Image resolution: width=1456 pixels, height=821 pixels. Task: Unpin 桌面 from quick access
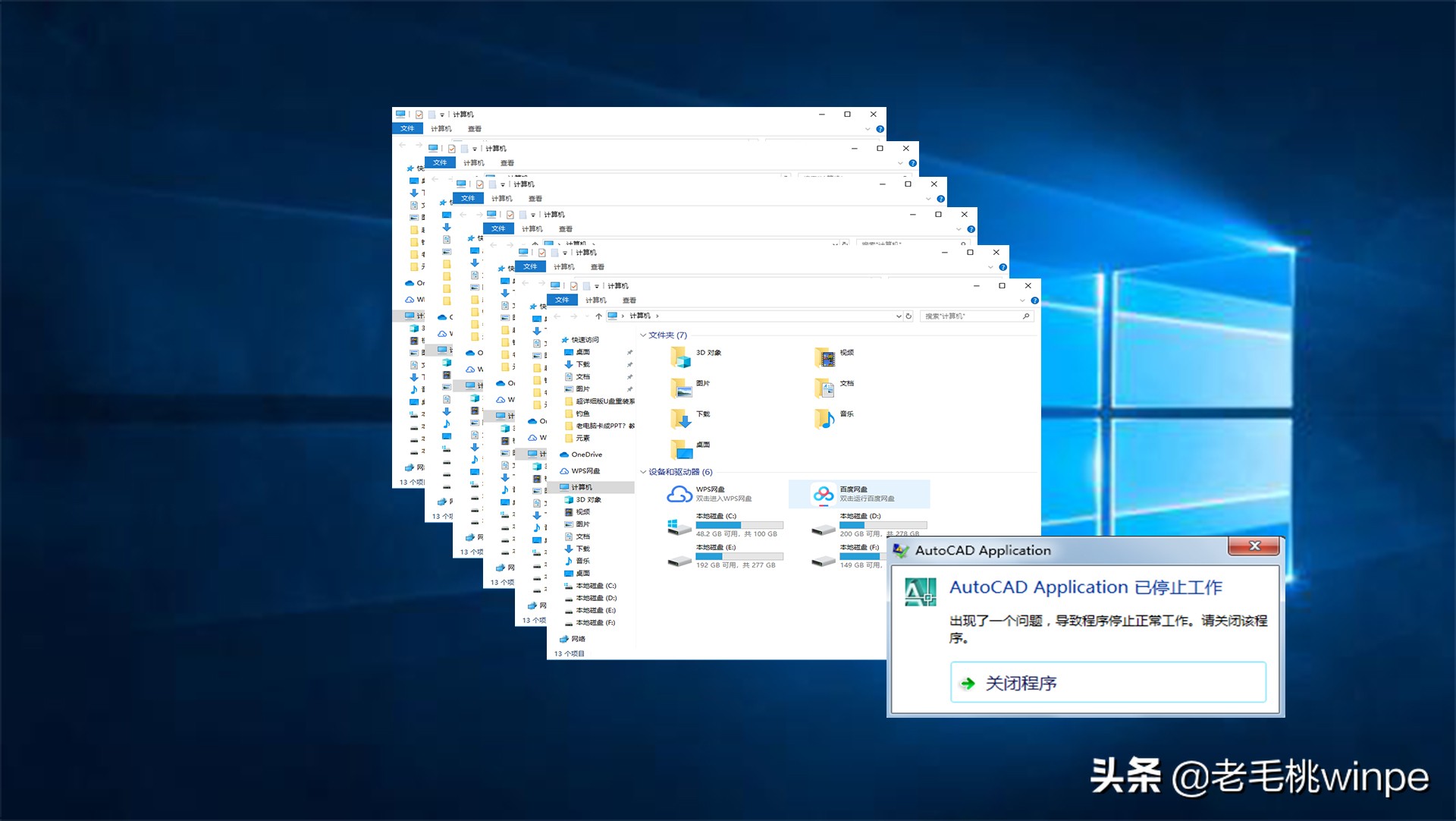pyautogui.click(x=630, y=352)
